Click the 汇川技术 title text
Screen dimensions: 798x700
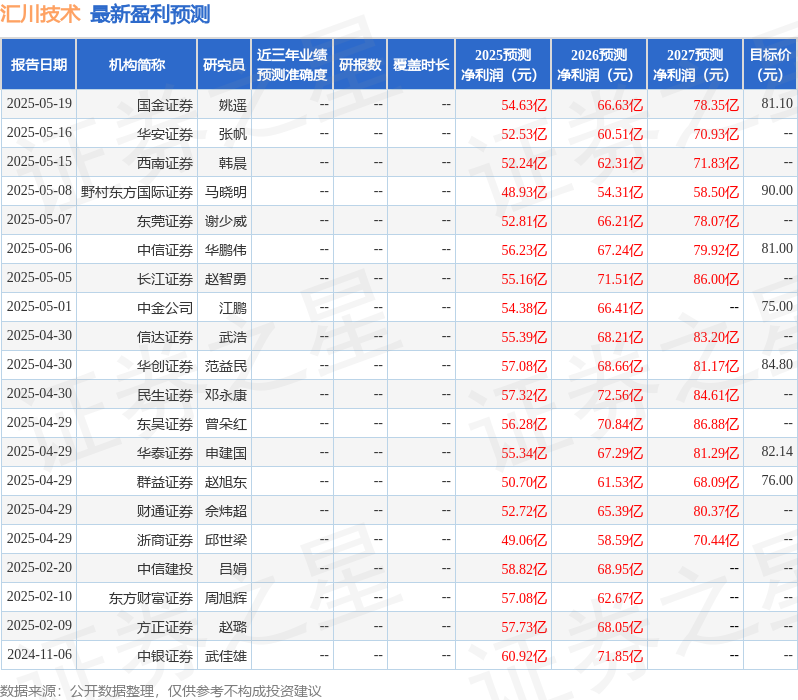(40, 14)
